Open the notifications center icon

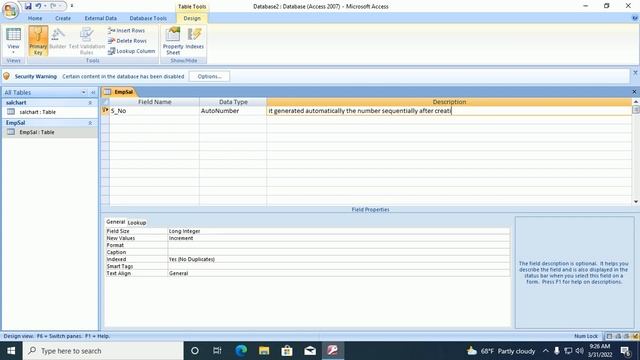click(x=625, y=351)
